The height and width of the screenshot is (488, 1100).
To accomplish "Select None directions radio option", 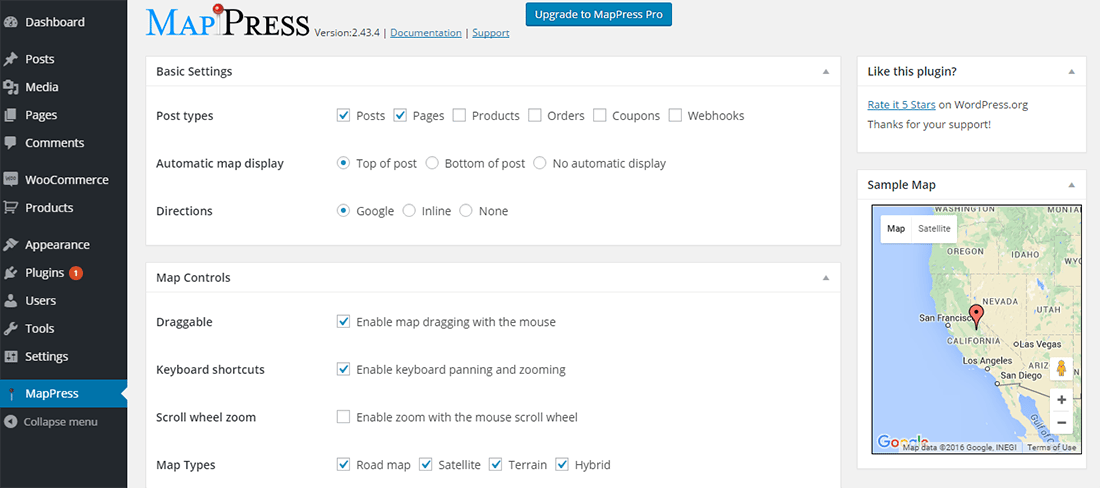I will tap(466, 210).
